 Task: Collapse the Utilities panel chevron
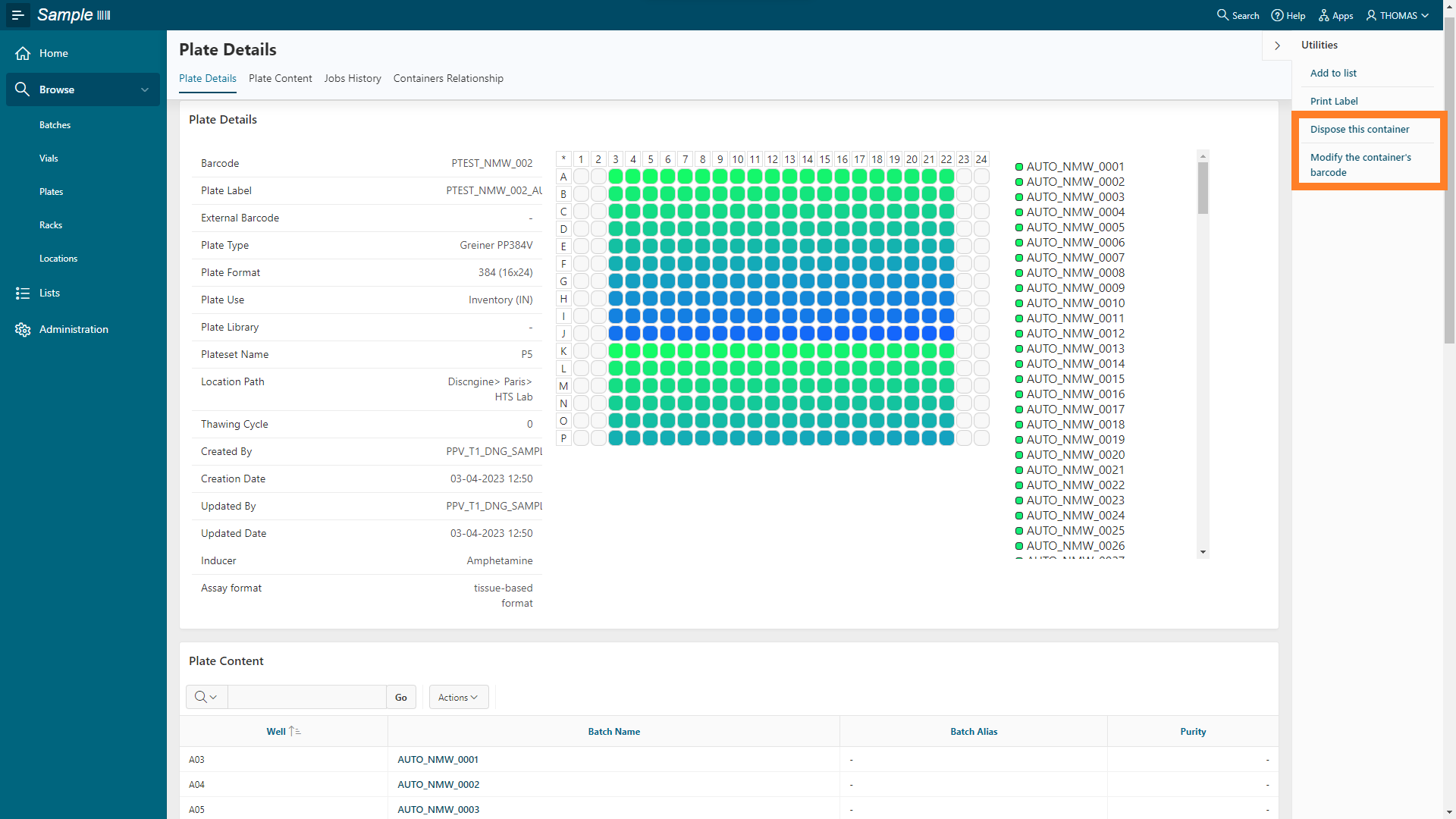pos(1277,45)
